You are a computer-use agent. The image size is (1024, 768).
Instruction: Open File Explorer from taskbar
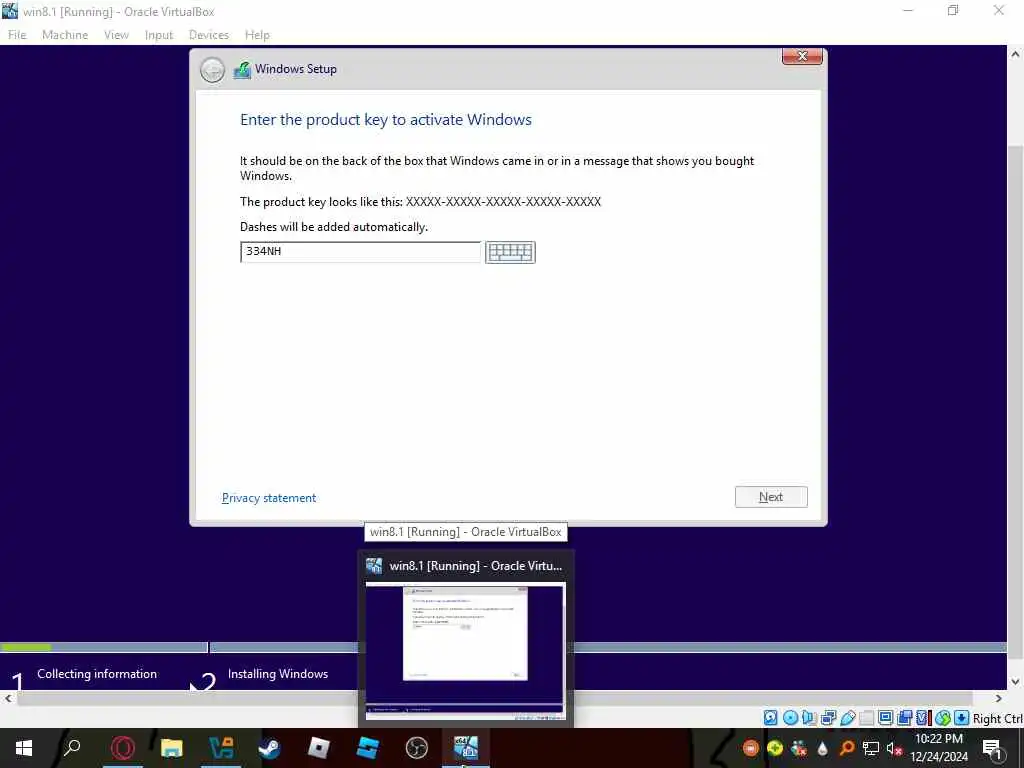tap(172, 748)
